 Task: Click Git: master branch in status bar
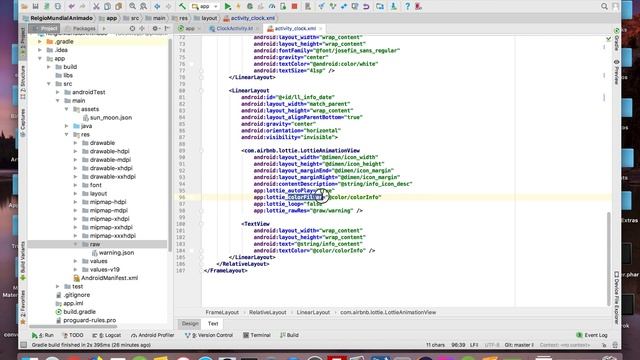pyautogui.click(x=519, y=345)
